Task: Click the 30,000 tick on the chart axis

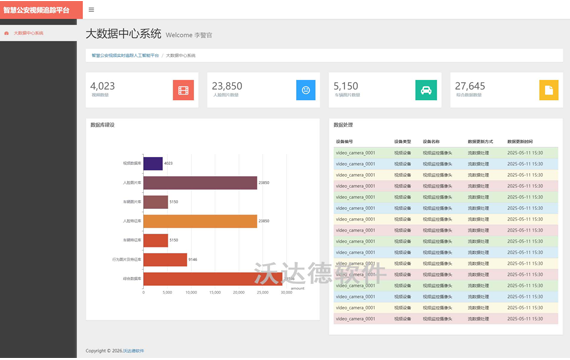Action: 286,292
